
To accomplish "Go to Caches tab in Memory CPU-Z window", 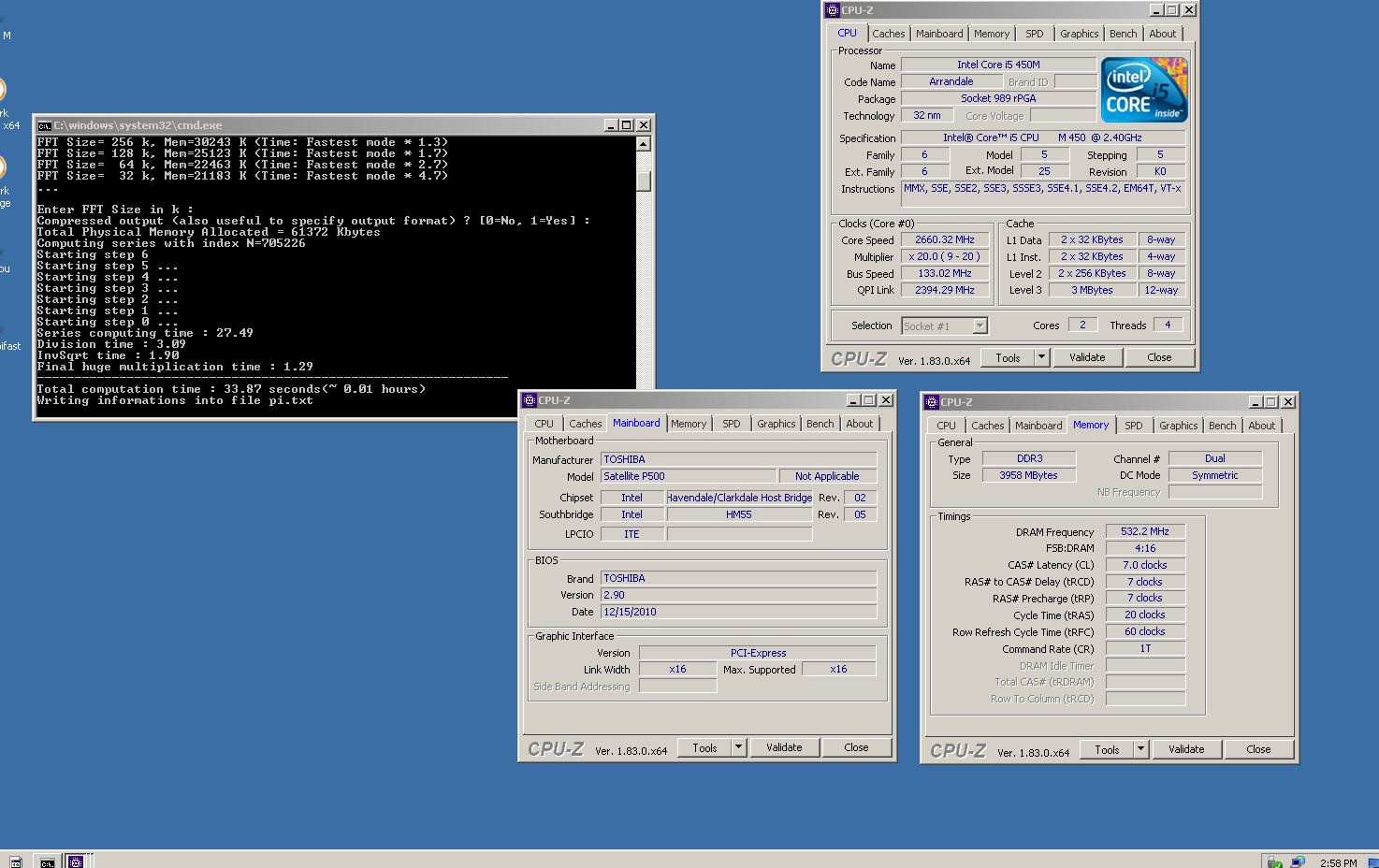I will point(987,426).
